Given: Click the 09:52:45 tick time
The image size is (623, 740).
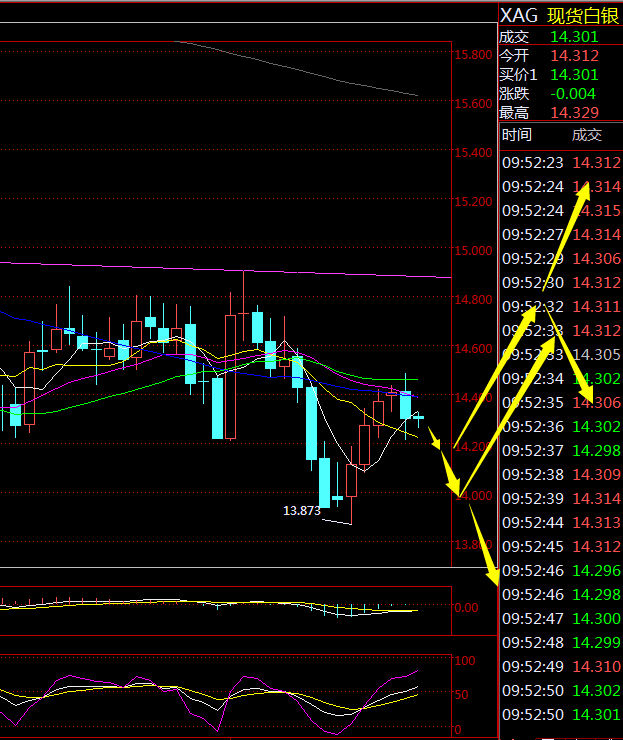Looking at the screenshot, I should [x=533, y=547].
